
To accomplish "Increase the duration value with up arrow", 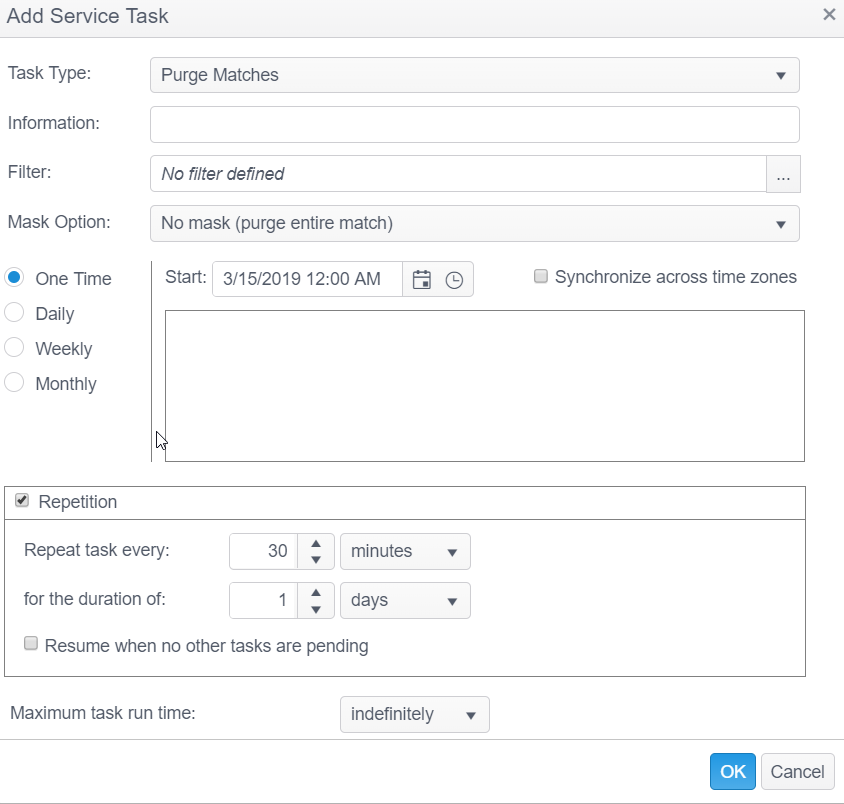I will (x=316, y=593).
